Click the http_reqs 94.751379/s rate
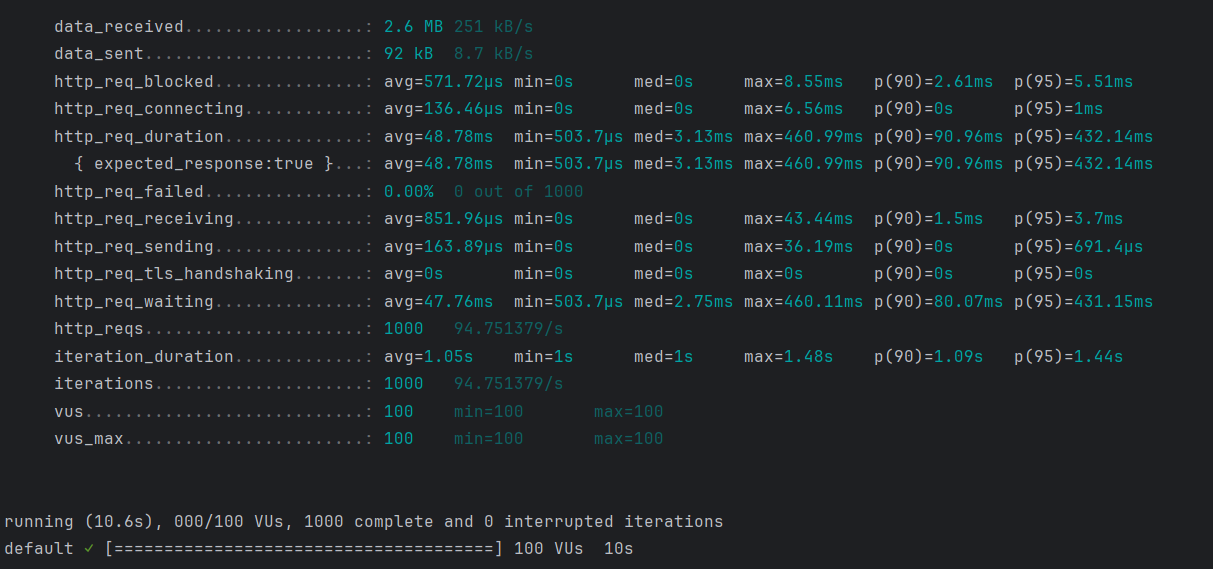The height and width of the screenshot is (569, 1213). coord(509,329)
